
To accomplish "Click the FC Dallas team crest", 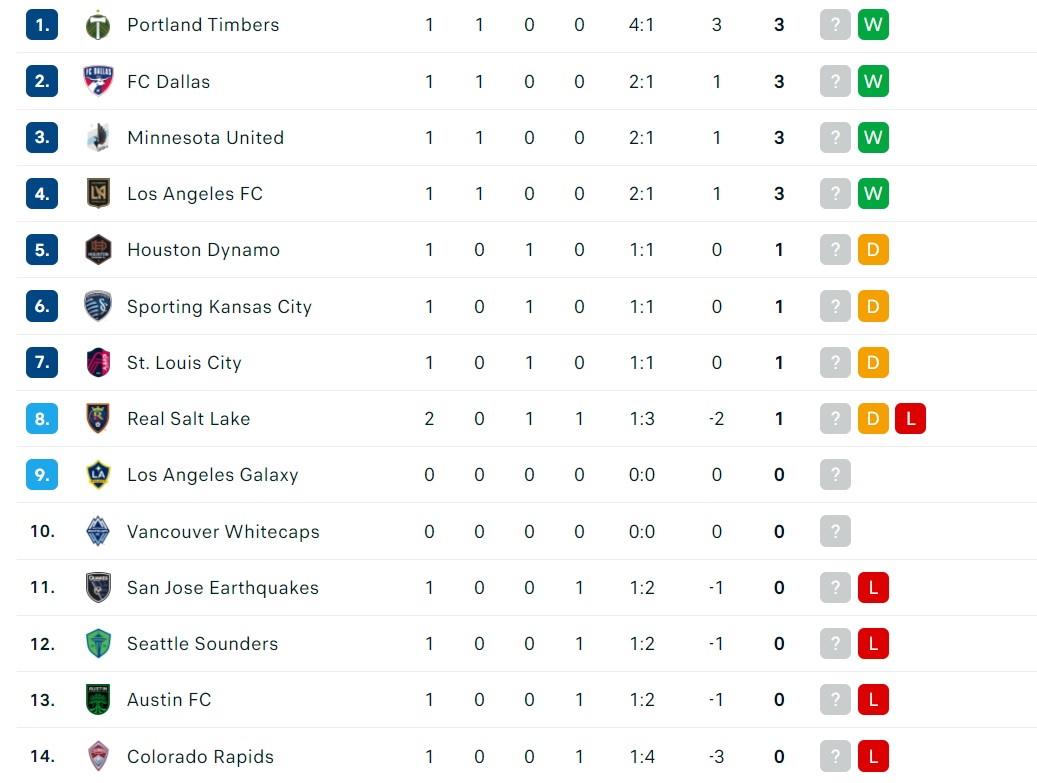I will tap(98, 81).
